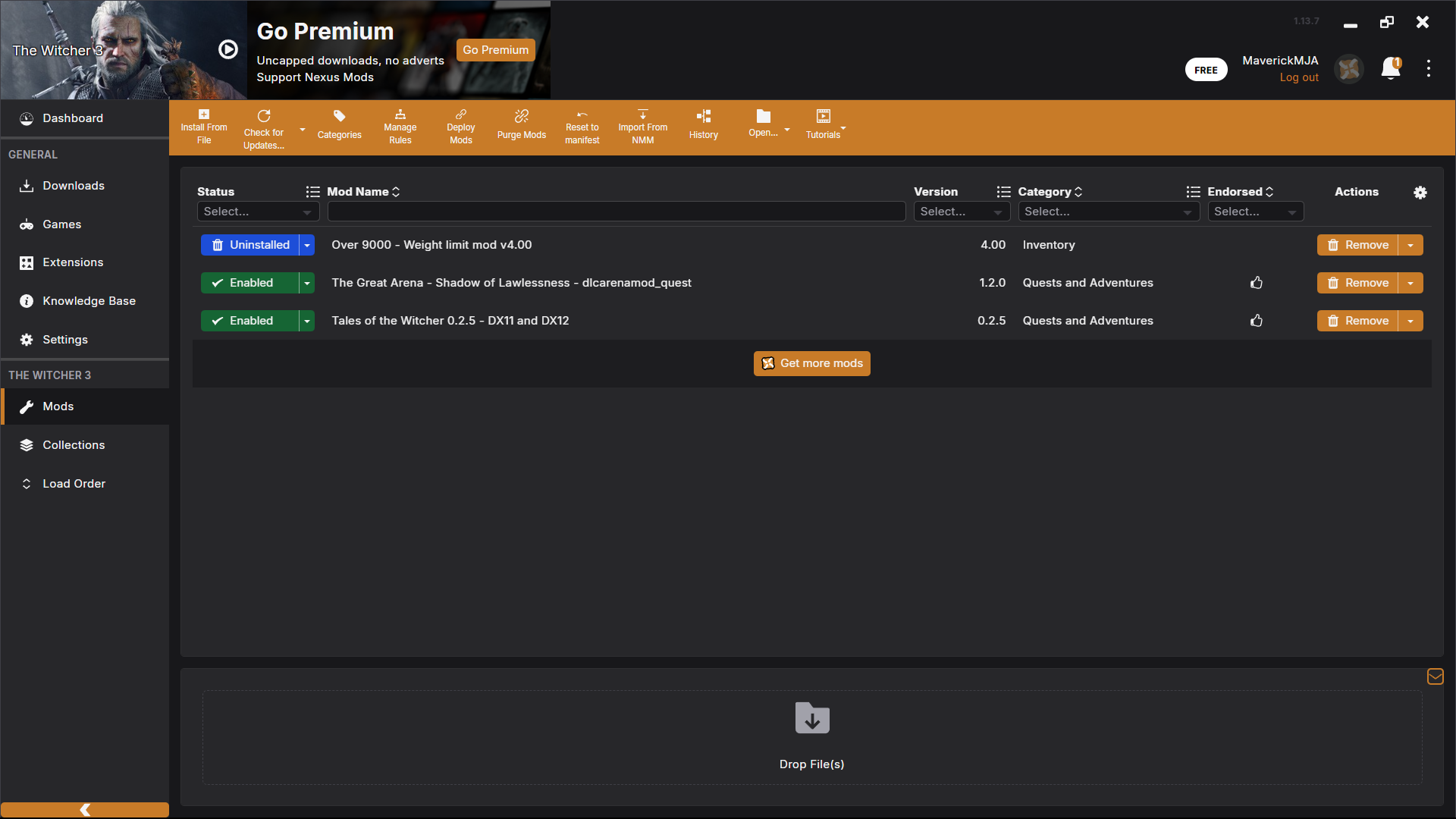Open Tutorials toolbar item

point(823,125)
